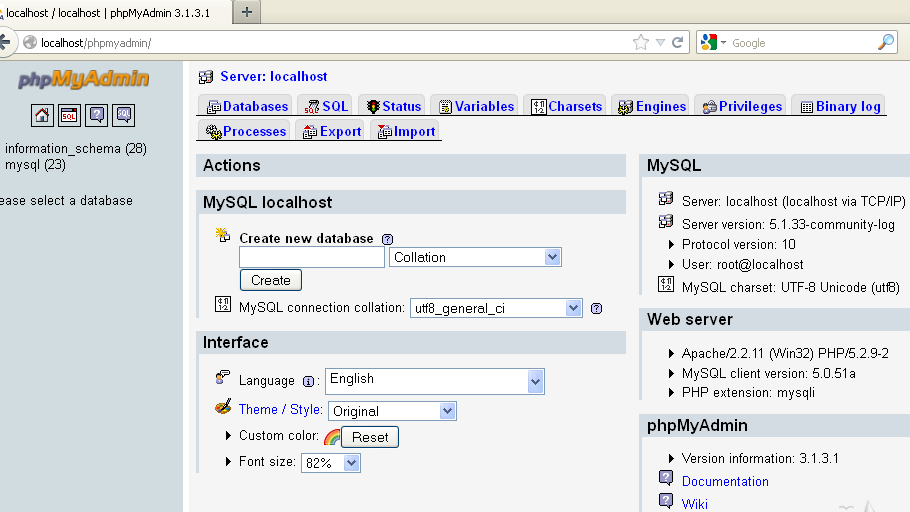Open the Export tab

click(332, 131)
